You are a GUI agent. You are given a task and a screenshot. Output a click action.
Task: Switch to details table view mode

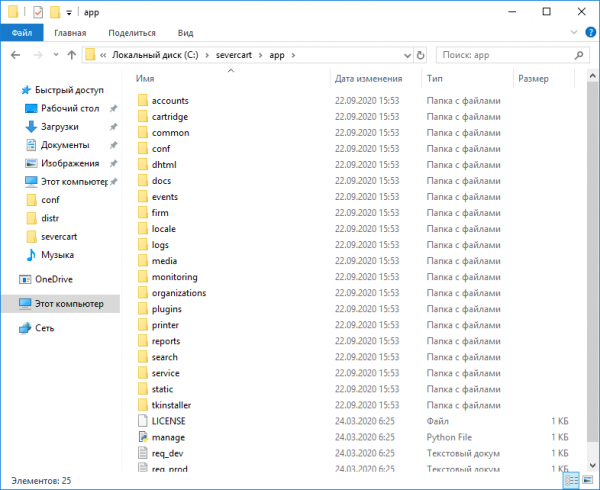[x=571, y=481]
